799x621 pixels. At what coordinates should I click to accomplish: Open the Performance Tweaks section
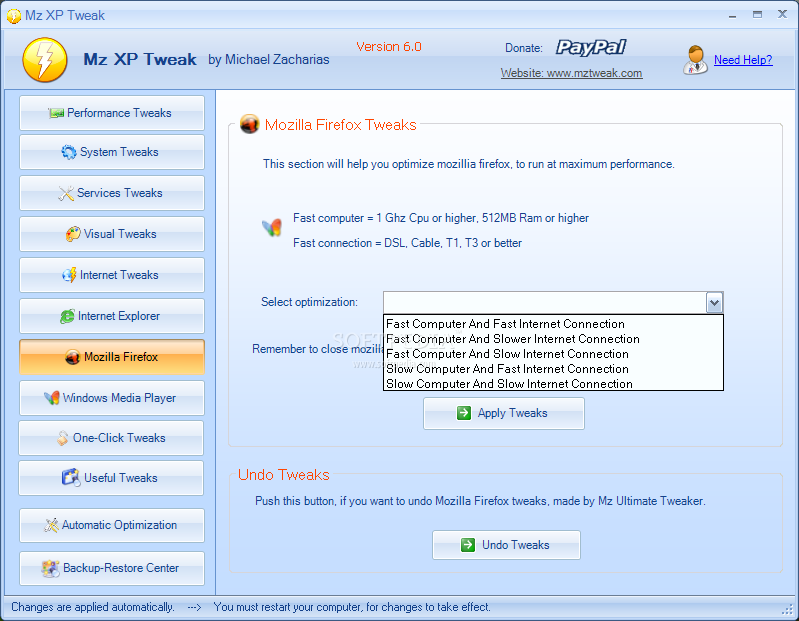tap(112, 113)
